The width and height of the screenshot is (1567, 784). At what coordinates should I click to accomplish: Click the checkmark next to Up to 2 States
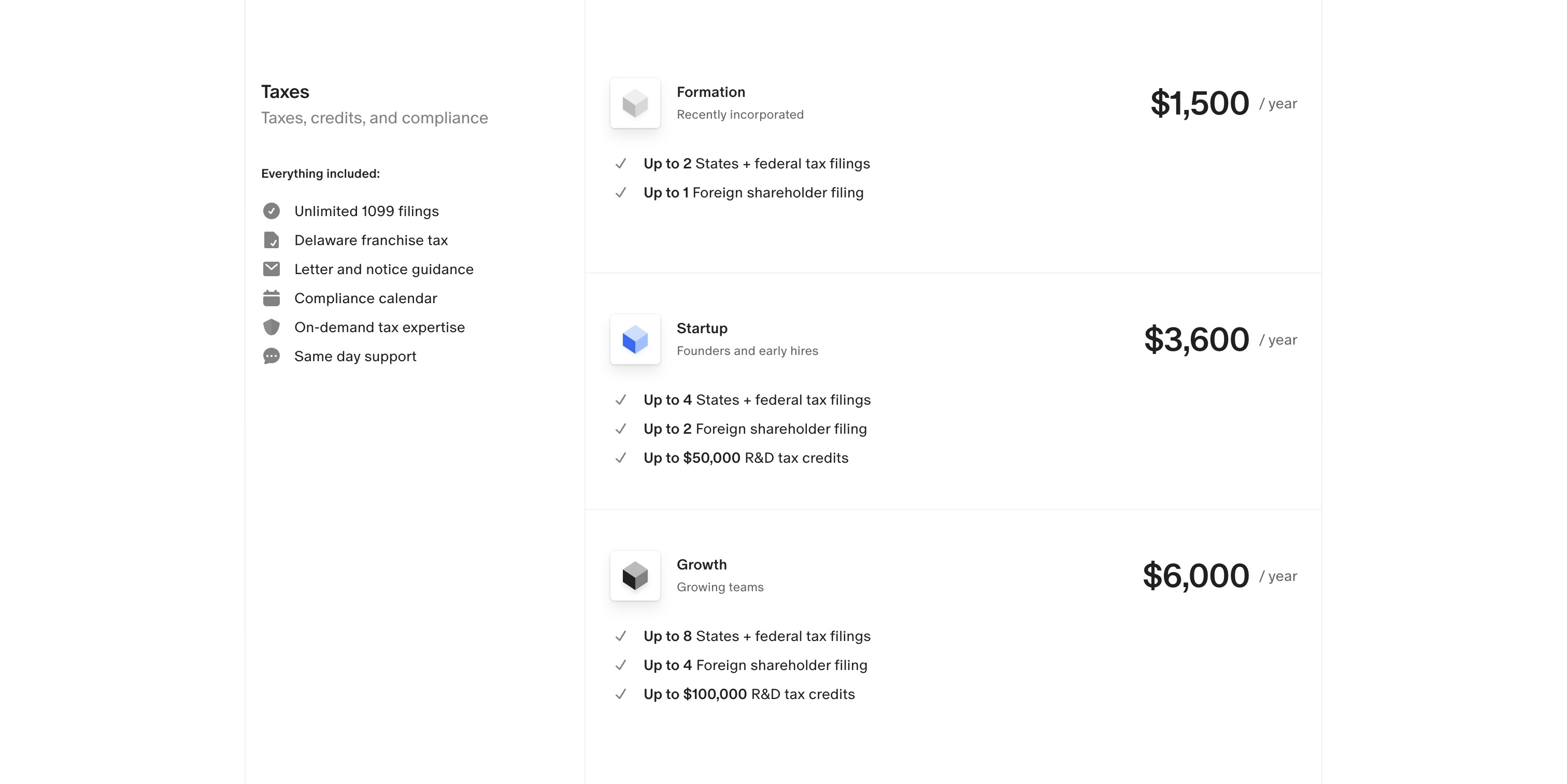(620, 164)
